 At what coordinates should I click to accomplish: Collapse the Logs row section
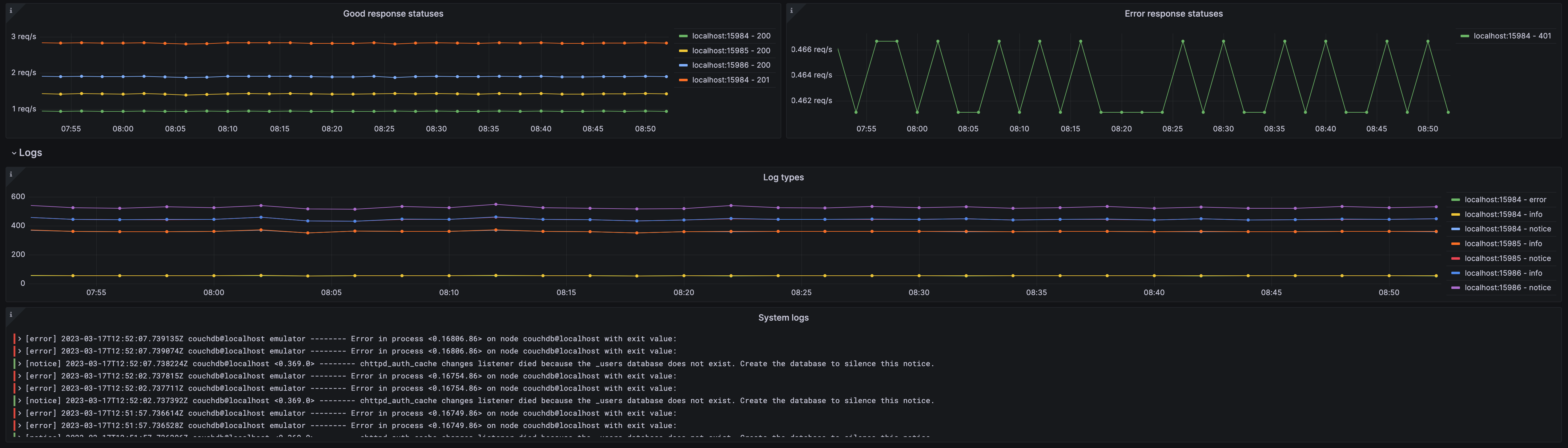click(14, 153)
